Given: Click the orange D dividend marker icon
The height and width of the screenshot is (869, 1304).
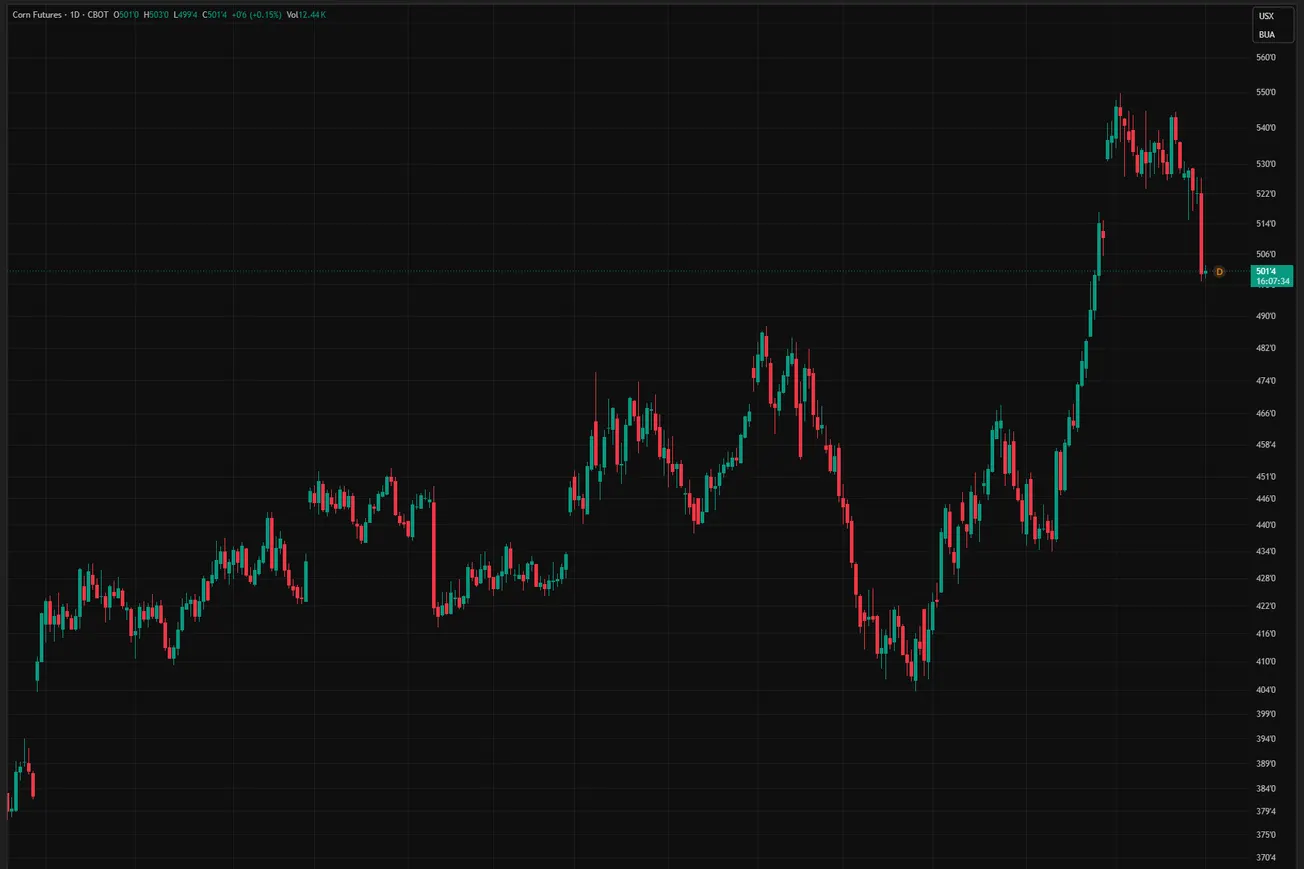Looking at the screenshot, I should tap(1219, 272).
